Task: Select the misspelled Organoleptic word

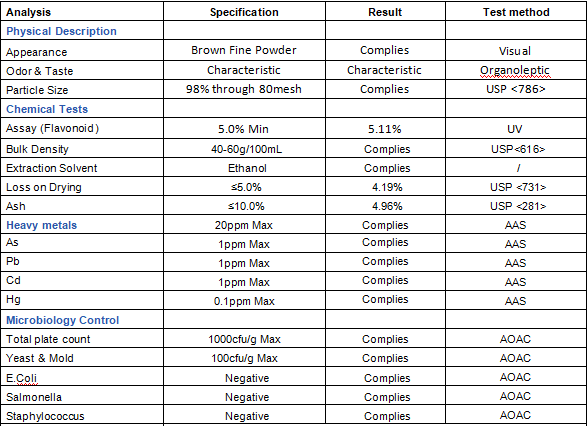Action: 515,70
